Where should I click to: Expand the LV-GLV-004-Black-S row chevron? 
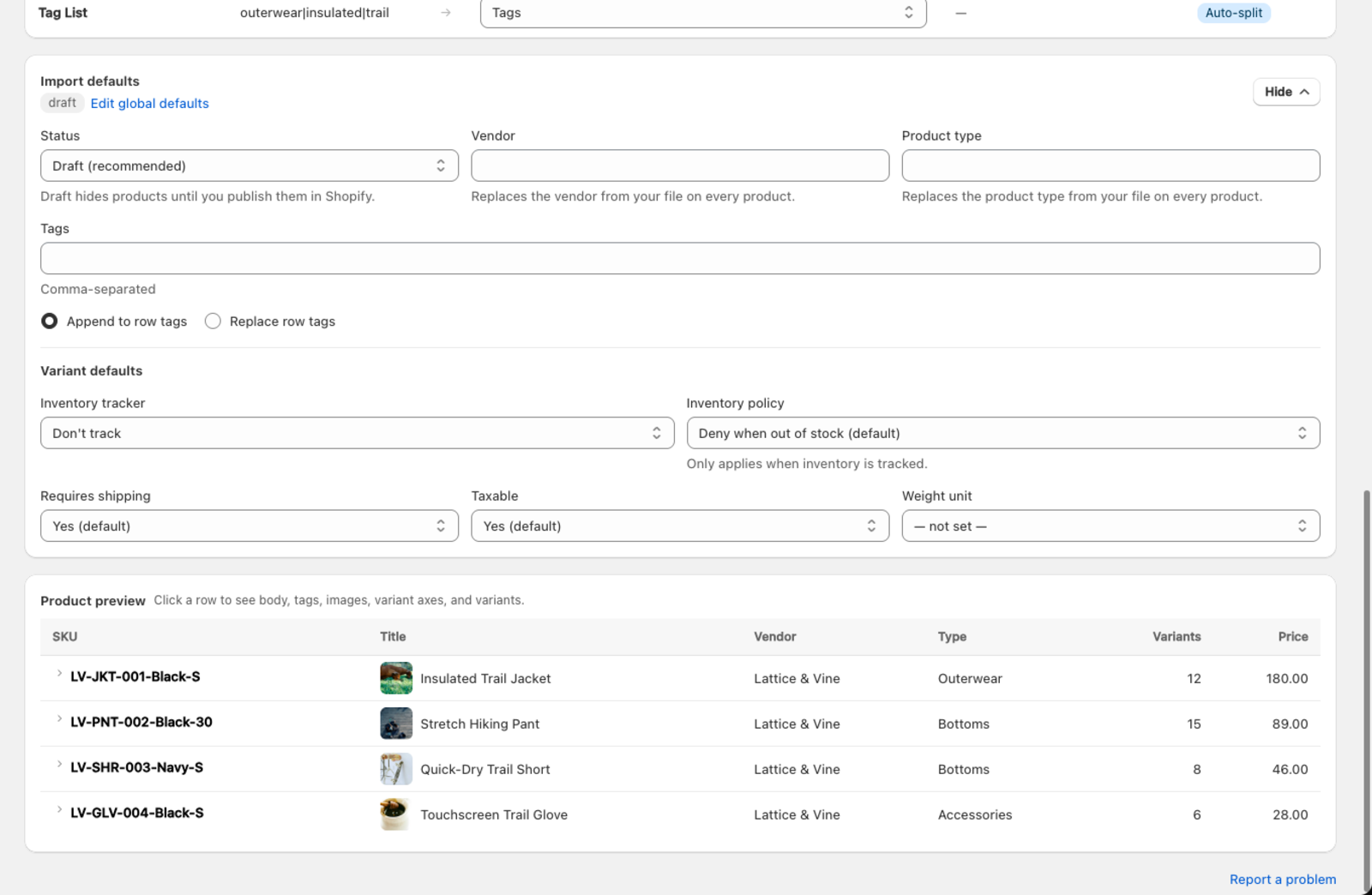click(x=59, y=810)
